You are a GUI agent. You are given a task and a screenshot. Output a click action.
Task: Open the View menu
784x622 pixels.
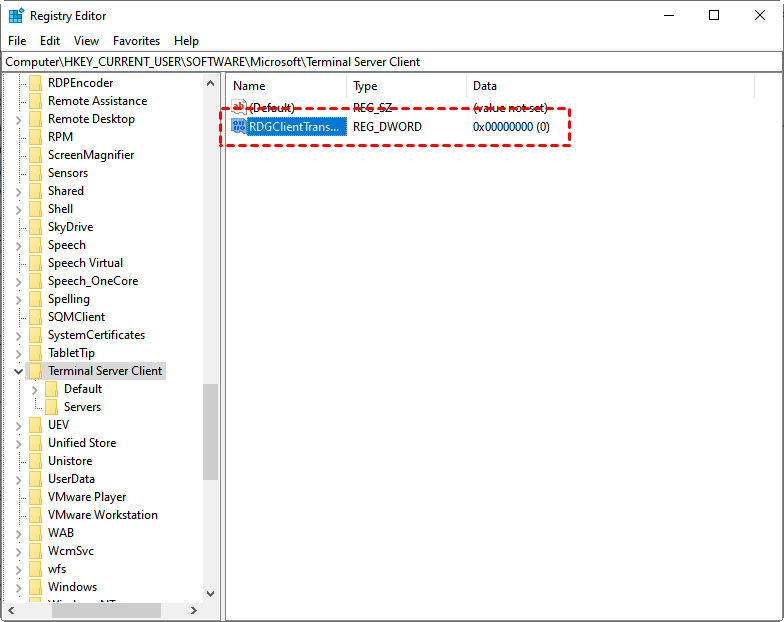point(86,40)
